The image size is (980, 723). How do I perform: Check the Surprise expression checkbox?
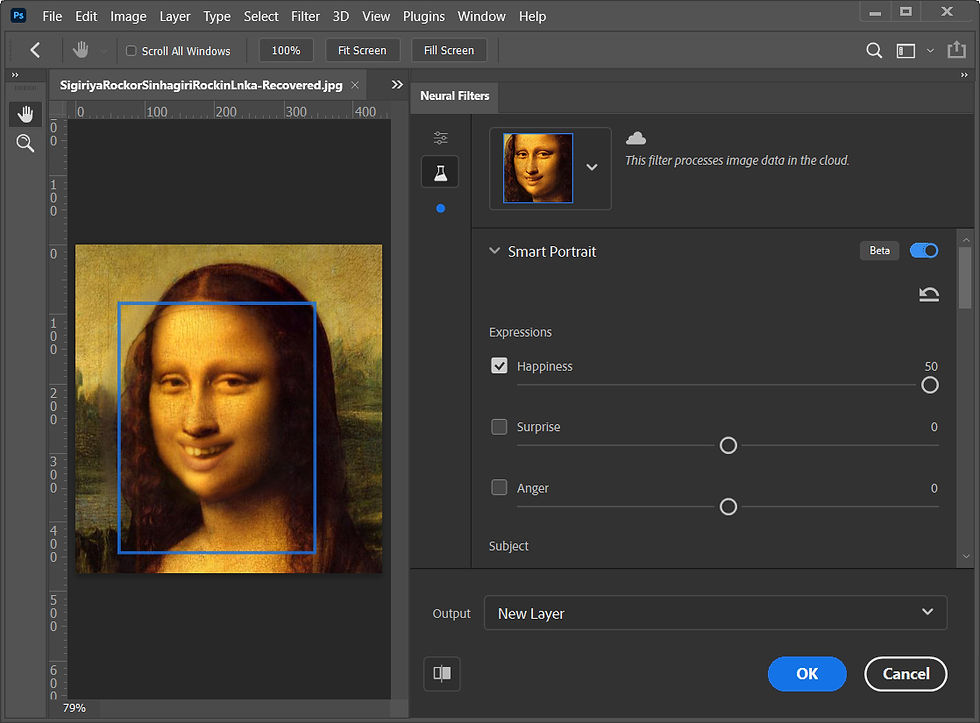[499, 427]
